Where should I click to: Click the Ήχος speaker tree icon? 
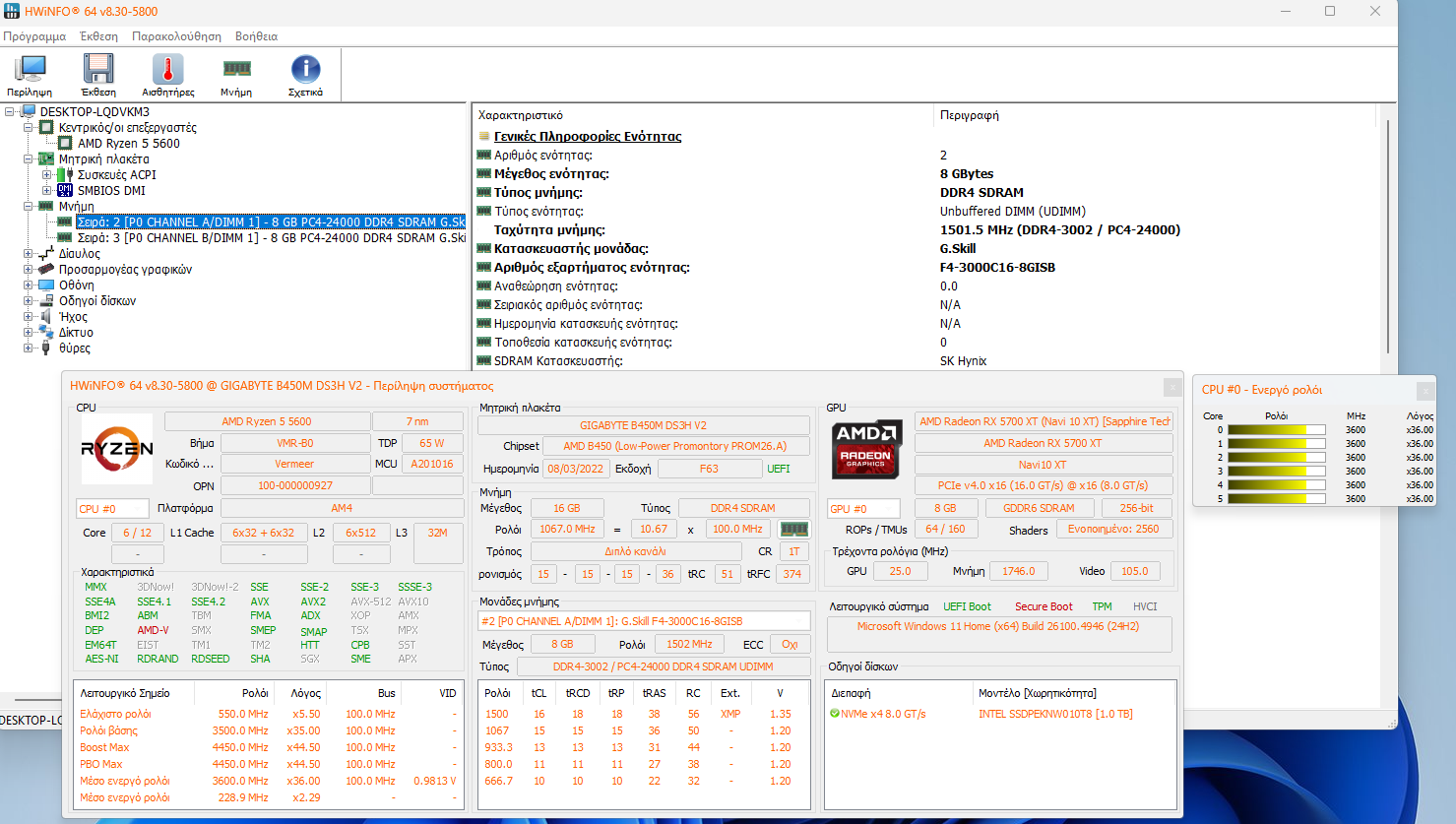pos(46,317)
